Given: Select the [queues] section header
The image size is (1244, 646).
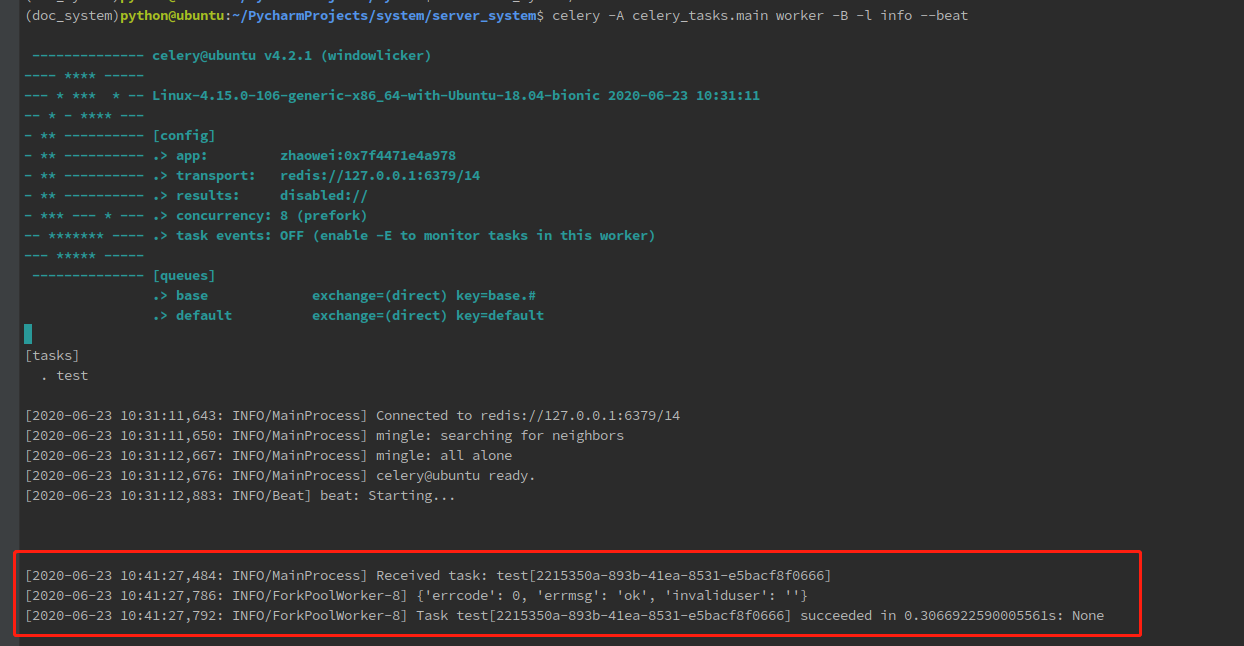Looking at the screenshot, I should coord(183,275).
